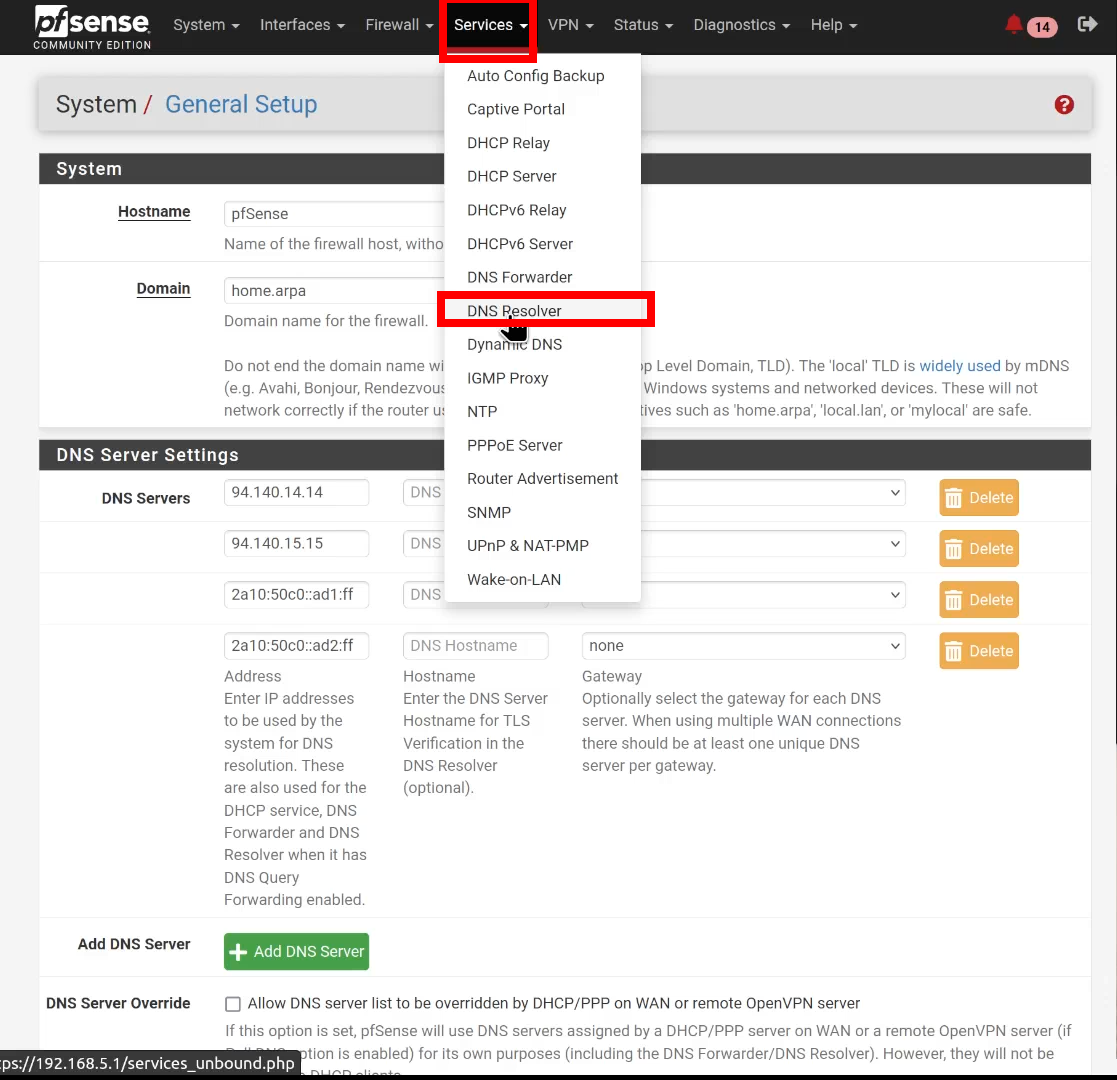Viewport: 1117px width, 1080px height.
Task: Click the Domain field home.arpa
Action: click(x=334, y=291)
